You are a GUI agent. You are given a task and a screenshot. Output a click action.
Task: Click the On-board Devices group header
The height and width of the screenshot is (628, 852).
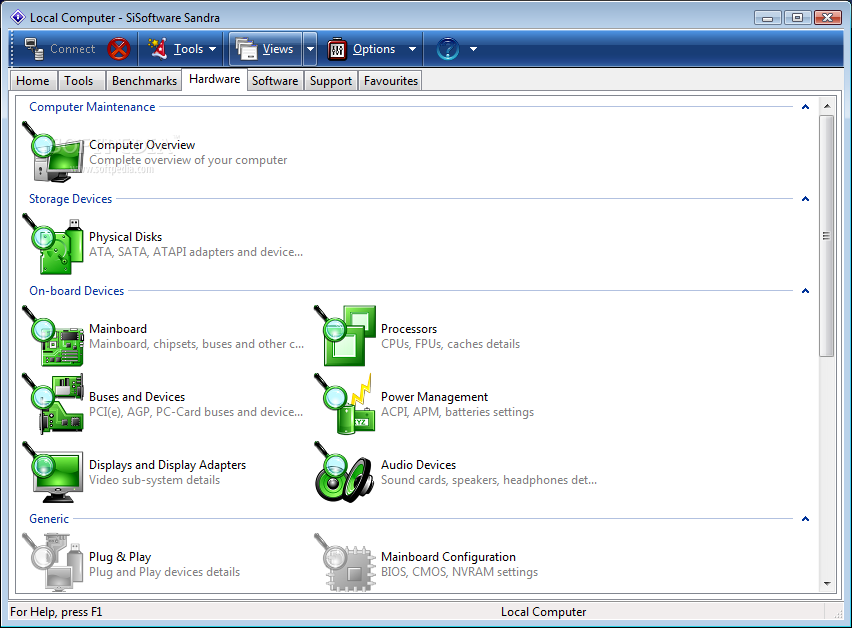point(77,291)
